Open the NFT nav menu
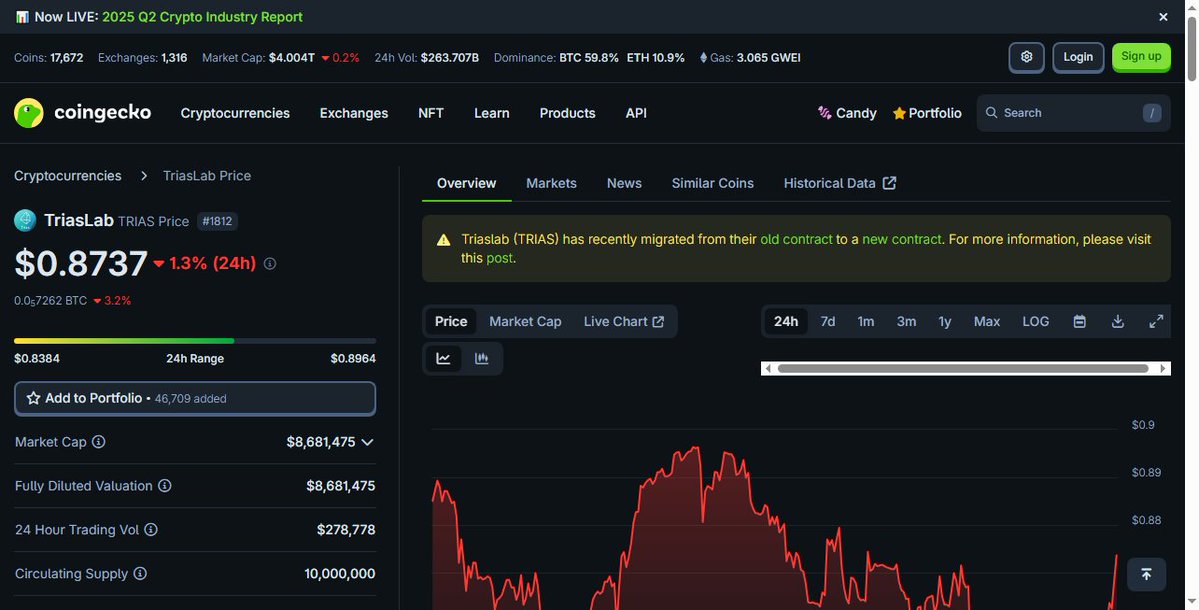Screen dimensions: 1199x610 point(431,113)
